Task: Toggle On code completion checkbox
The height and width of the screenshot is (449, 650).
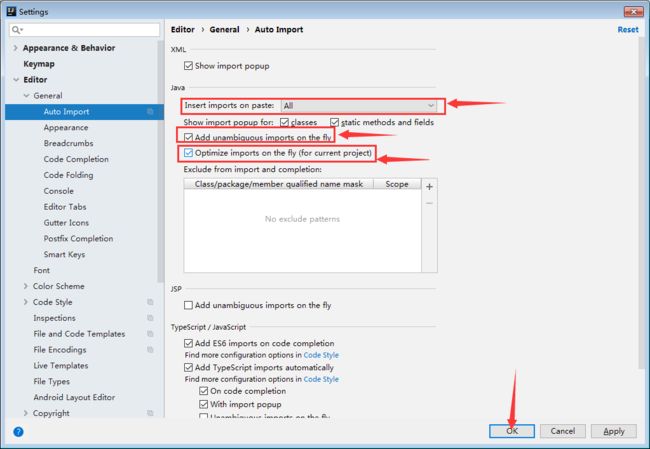Action: [204, 391]
